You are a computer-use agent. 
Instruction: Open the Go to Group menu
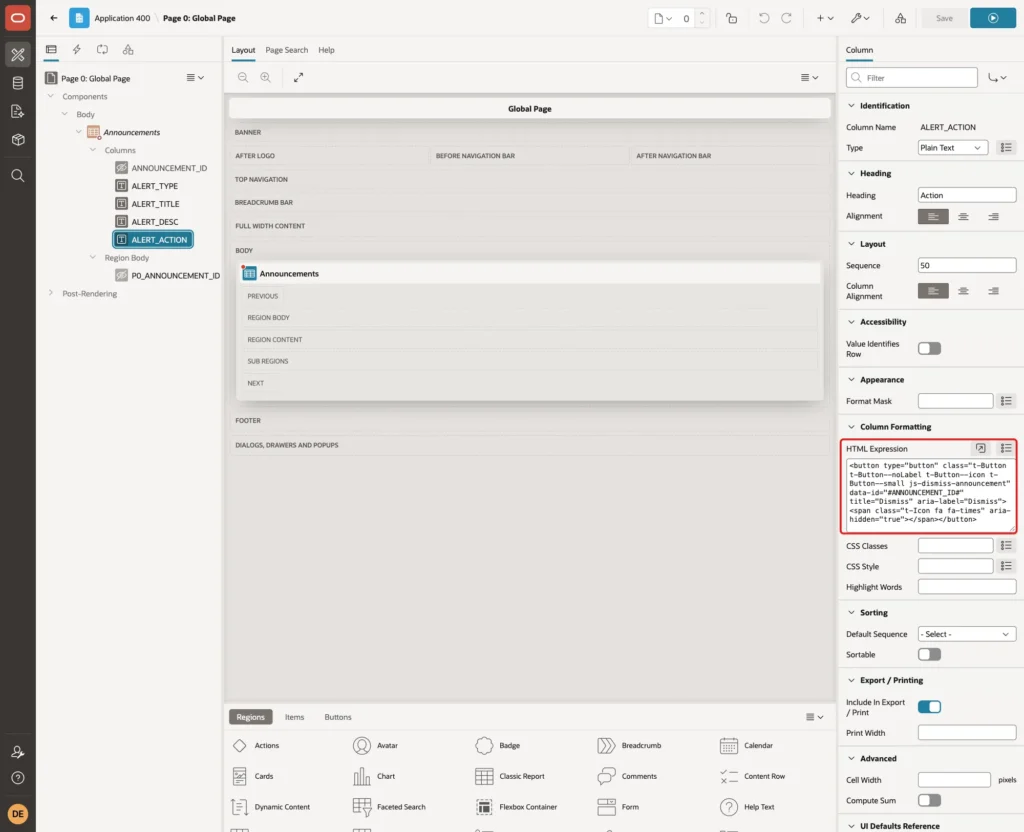(997, 78)
